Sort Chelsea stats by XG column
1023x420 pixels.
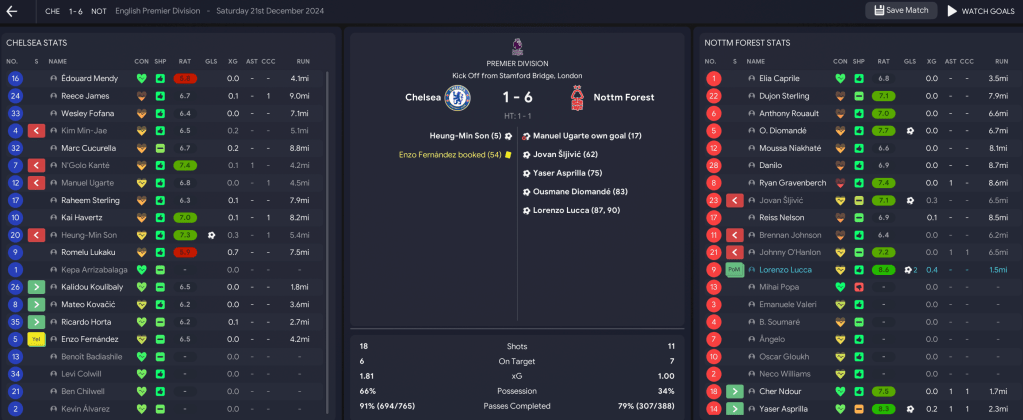click(x=232, y=61)
